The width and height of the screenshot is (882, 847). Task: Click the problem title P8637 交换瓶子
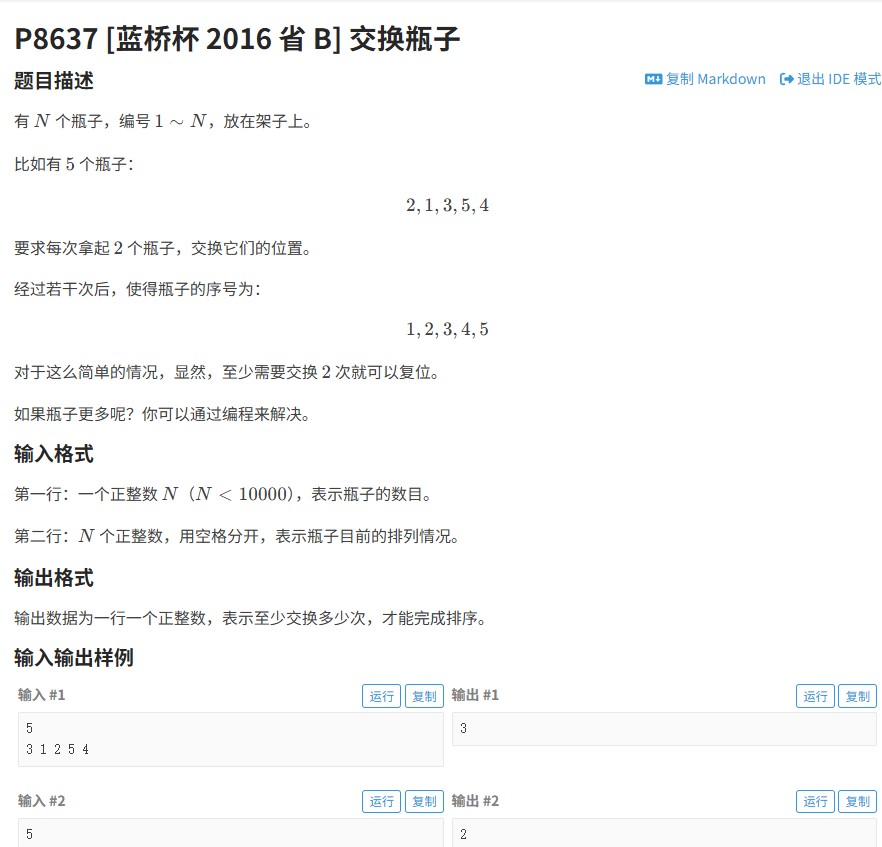238,38
